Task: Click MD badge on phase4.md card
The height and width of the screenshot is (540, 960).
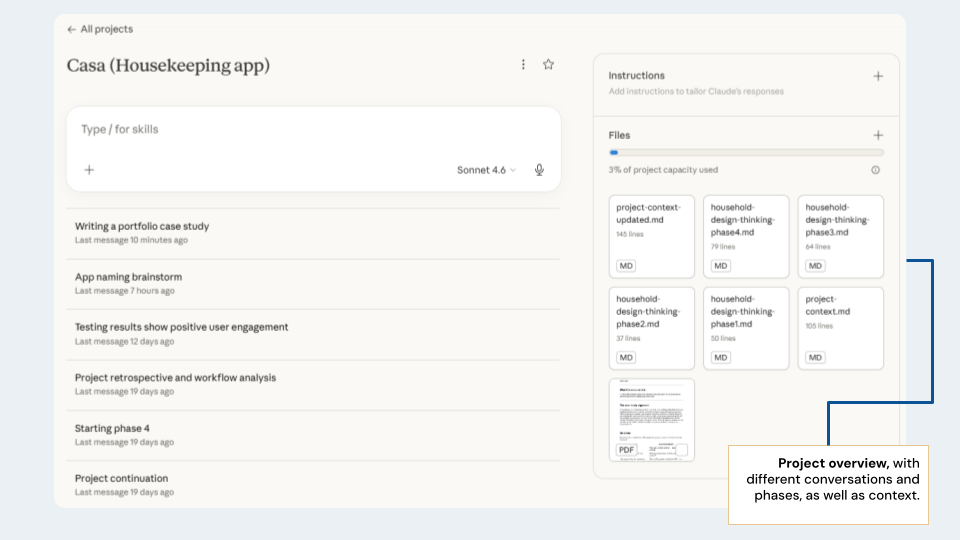Action: pos(721,266)
